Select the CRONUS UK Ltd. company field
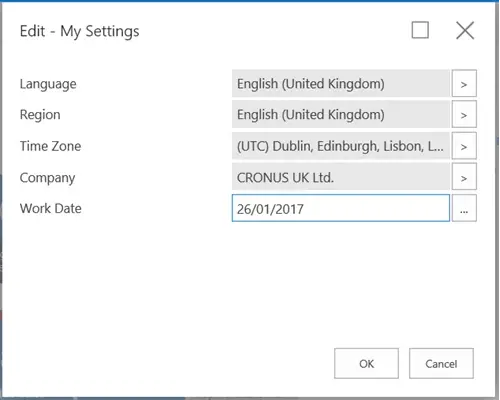 (341, 177)
